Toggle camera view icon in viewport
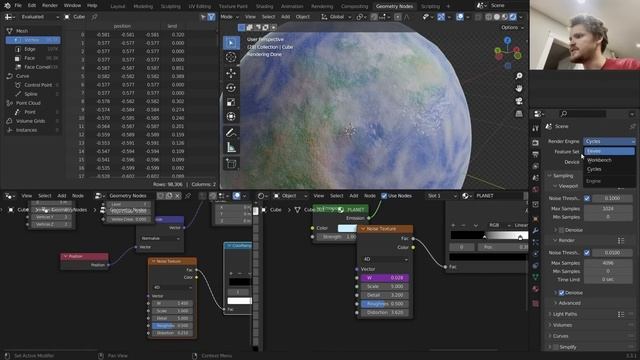The width and height of the screenshot is (640, 360). pos(519,101)
